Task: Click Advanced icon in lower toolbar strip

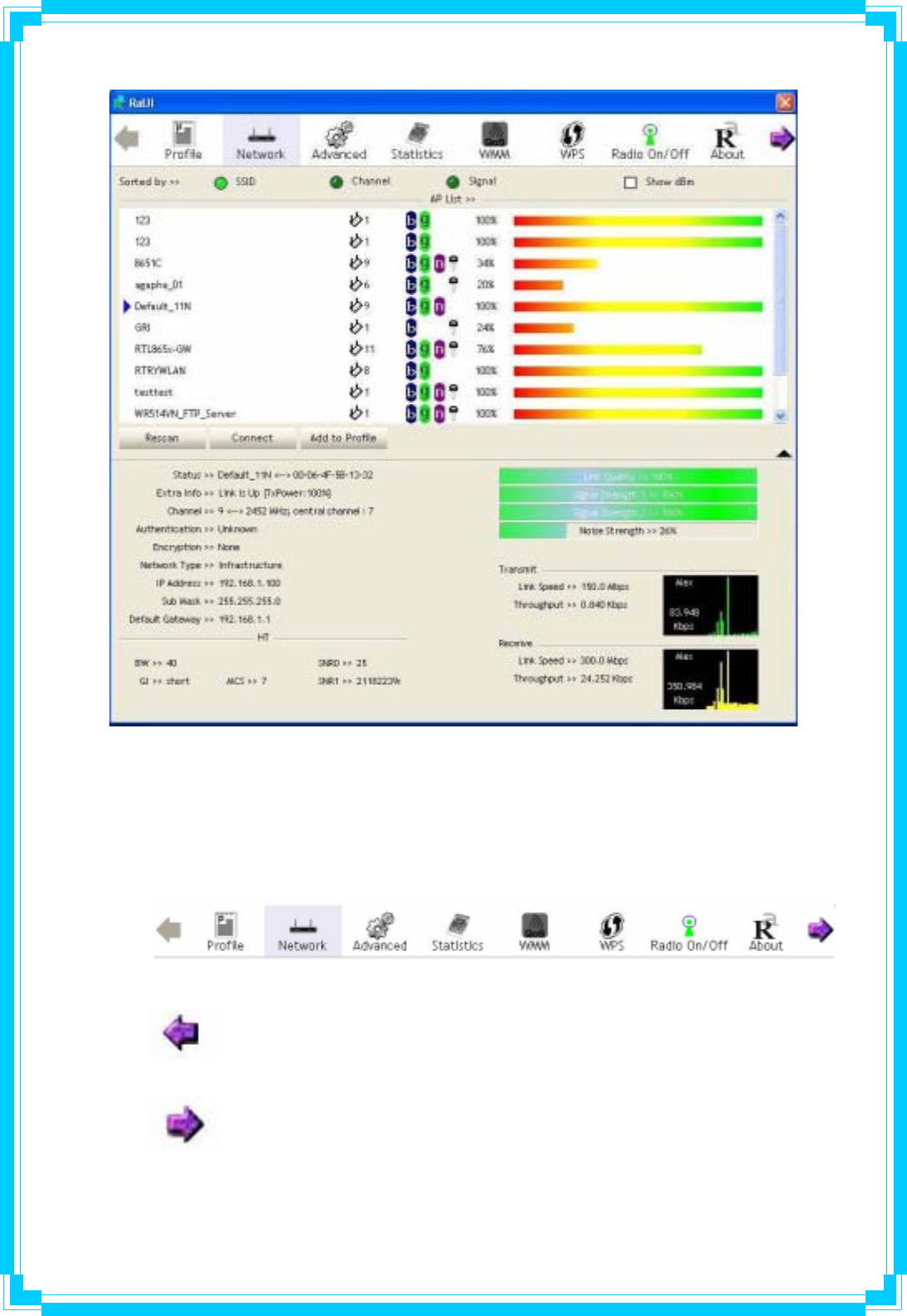Action: pyautogui.click(x=380, y=931)
